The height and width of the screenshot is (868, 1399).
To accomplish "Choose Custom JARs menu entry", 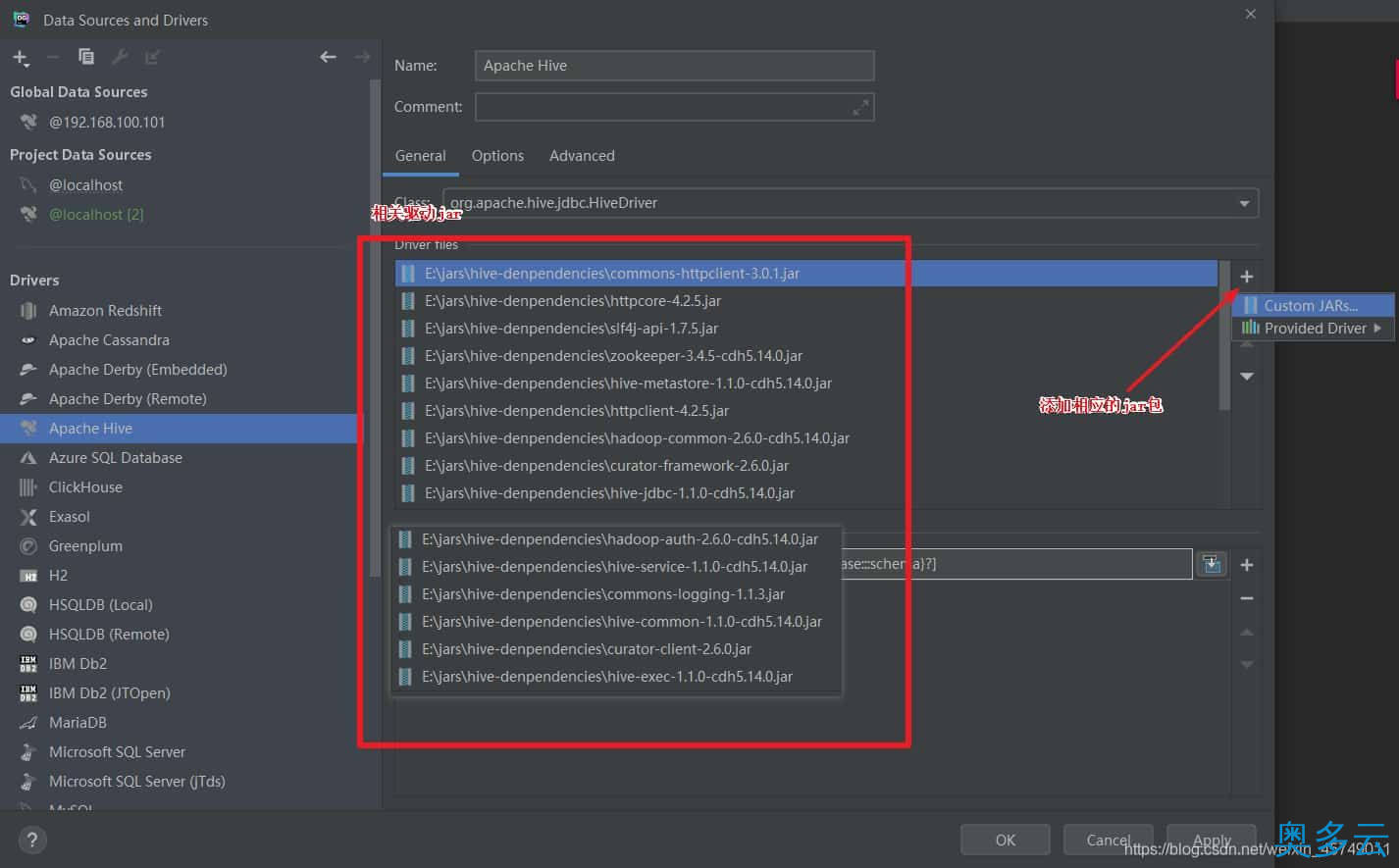I will pos(1310,306).
